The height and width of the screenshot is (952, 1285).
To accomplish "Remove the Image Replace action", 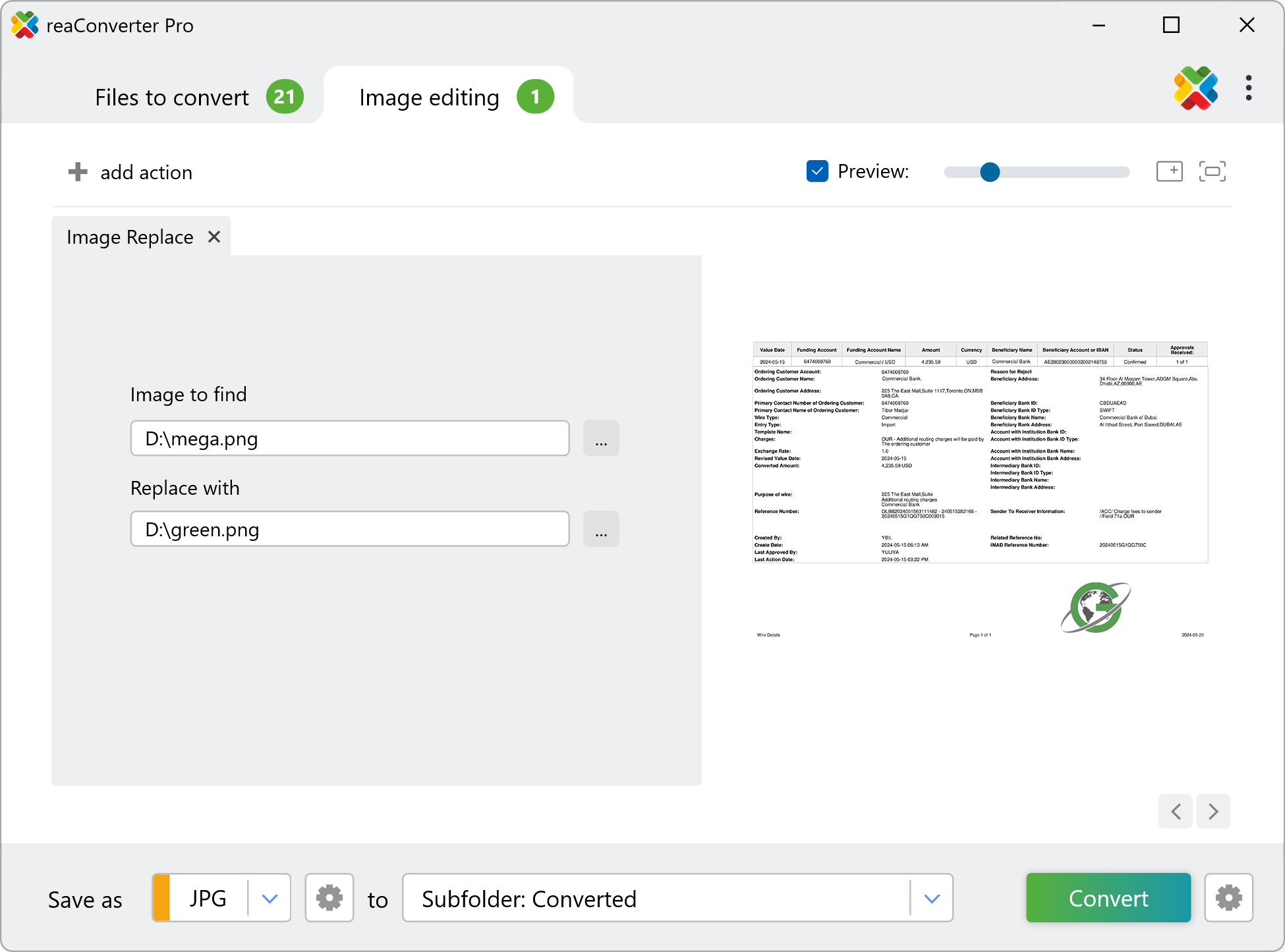I will point(214,237).
